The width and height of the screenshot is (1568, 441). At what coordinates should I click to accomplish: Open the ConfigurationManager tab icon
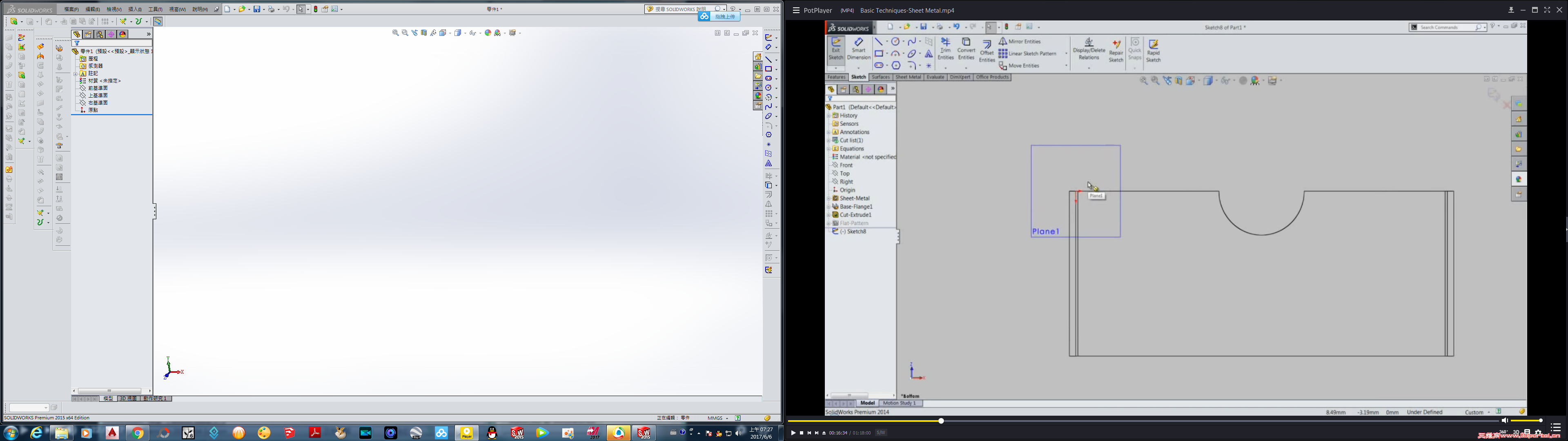tap(100, 34)
